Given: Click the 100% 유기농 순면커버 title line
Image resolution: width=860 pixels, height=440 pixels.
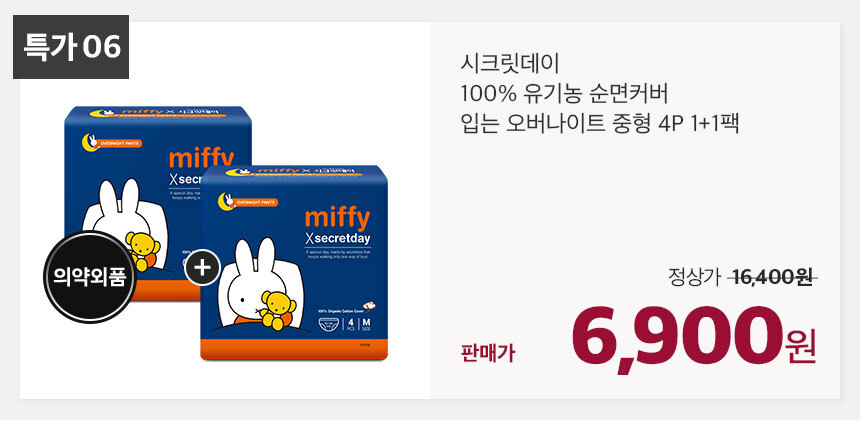Looking at the screenshot, I should (x=564, y=94).
